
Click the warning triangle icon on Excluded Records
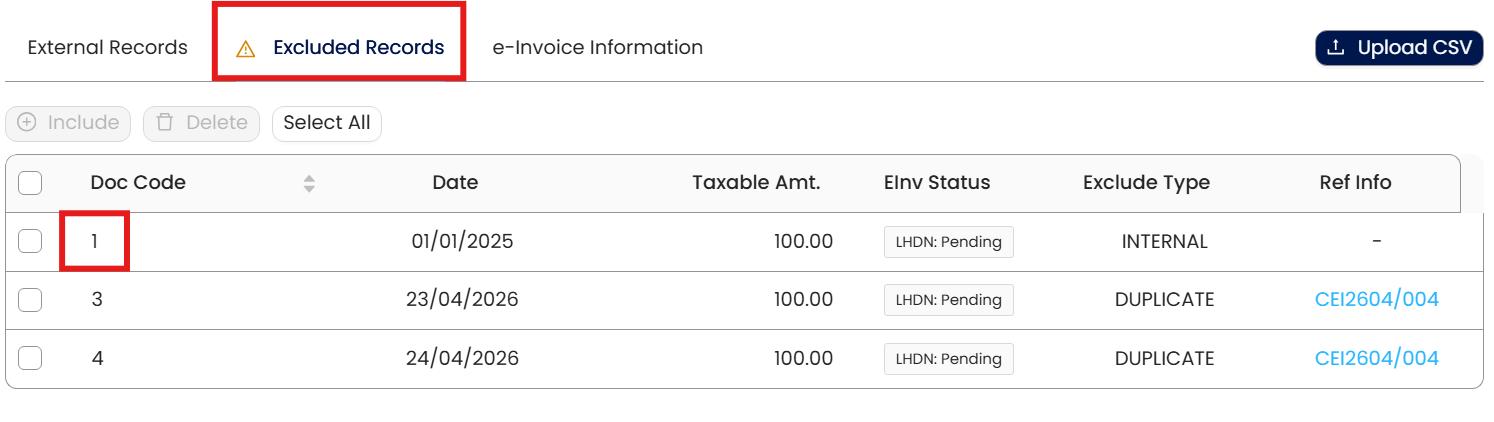[x=245, y=49]
